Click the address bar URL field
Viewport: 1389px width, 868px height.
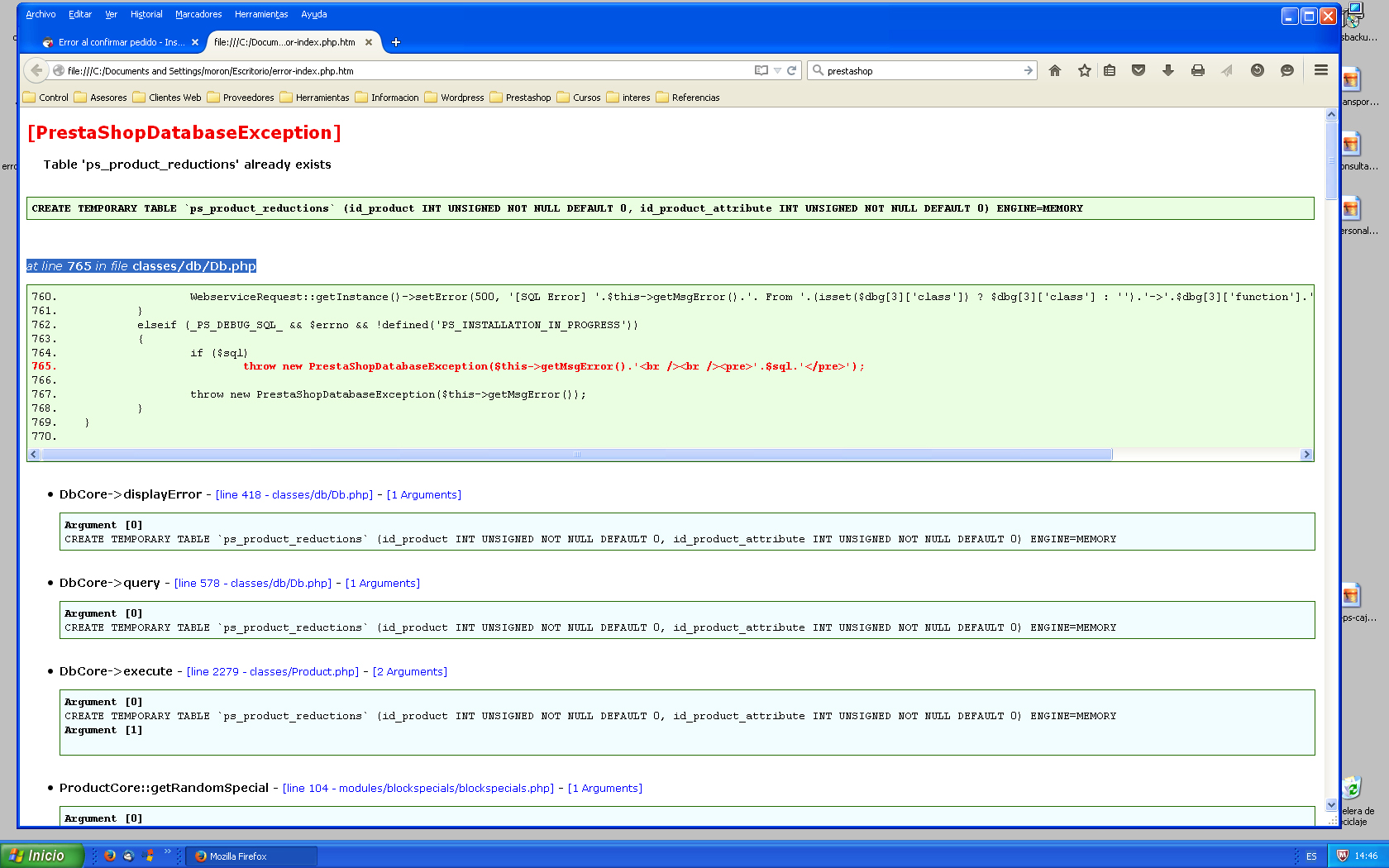pos(405,71)
